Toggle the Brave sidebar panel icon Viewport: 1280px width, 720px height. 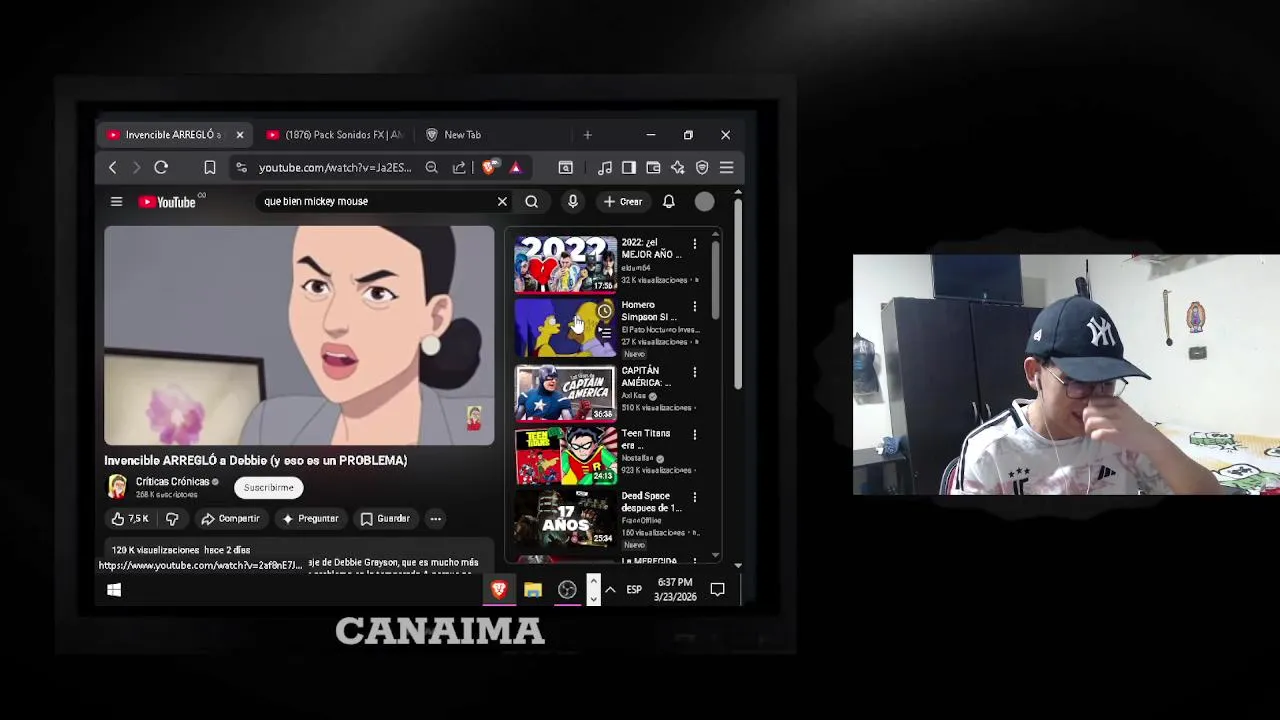pyautogui.click(x=629, y=168)
